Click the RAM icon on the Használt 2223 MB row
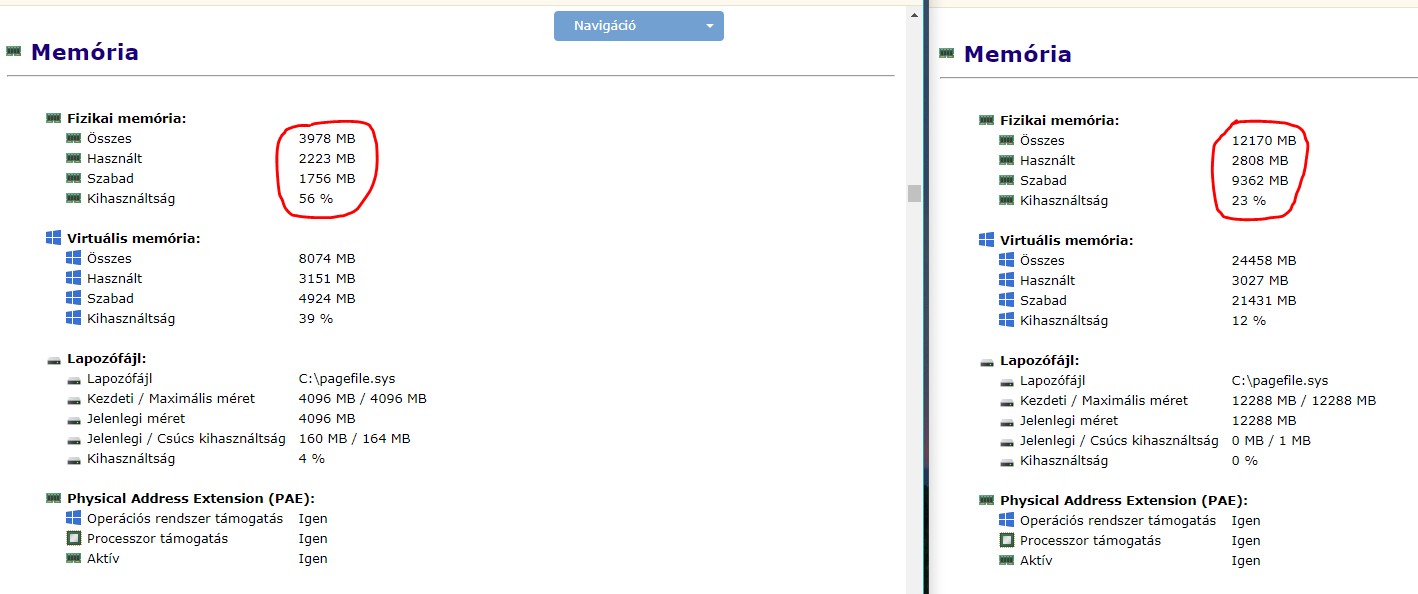 click(74, 158)
